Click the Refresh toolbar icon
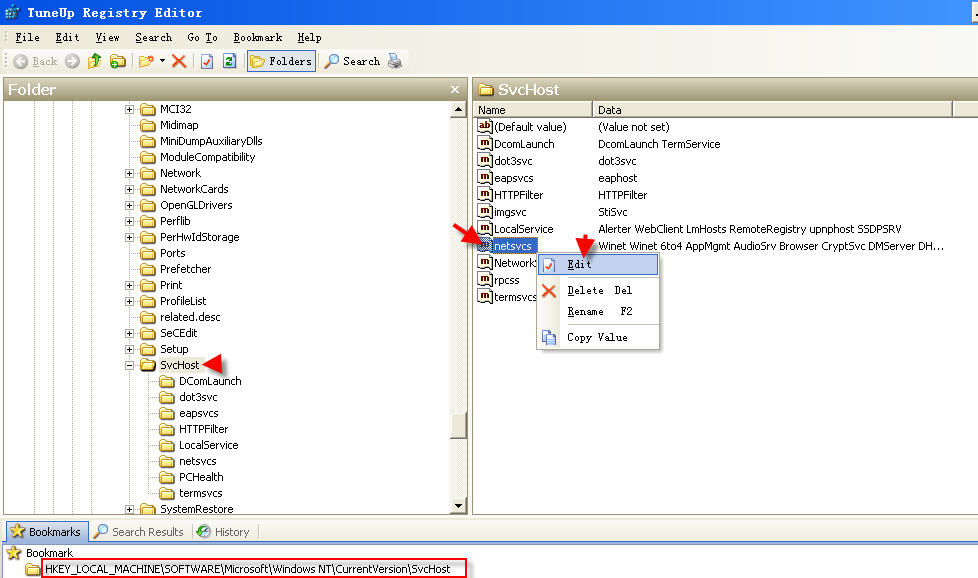 click(230, 61)
